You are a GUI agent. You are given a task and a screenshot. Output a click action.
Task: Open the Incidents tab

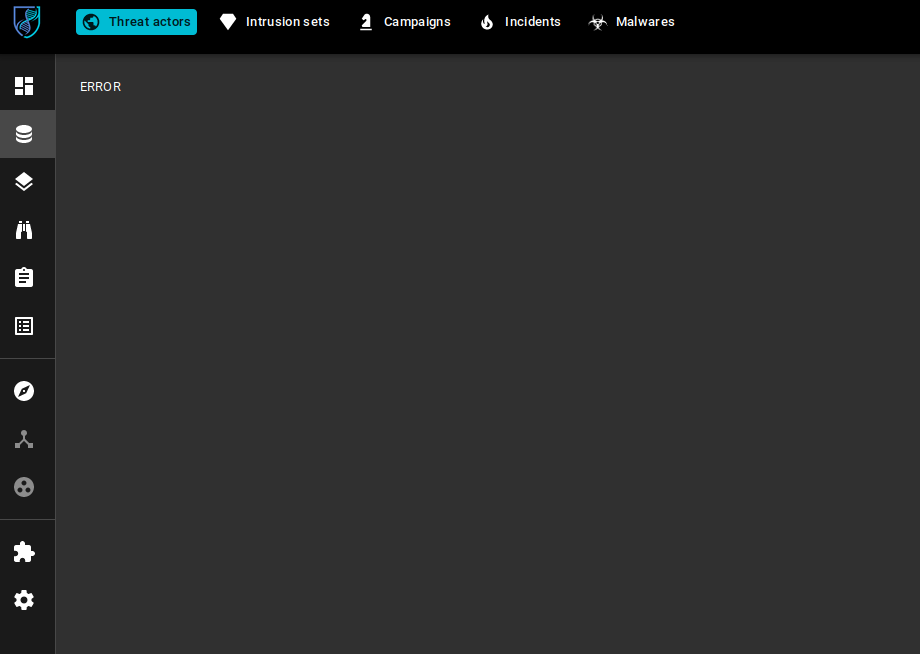tap(520, 22)
